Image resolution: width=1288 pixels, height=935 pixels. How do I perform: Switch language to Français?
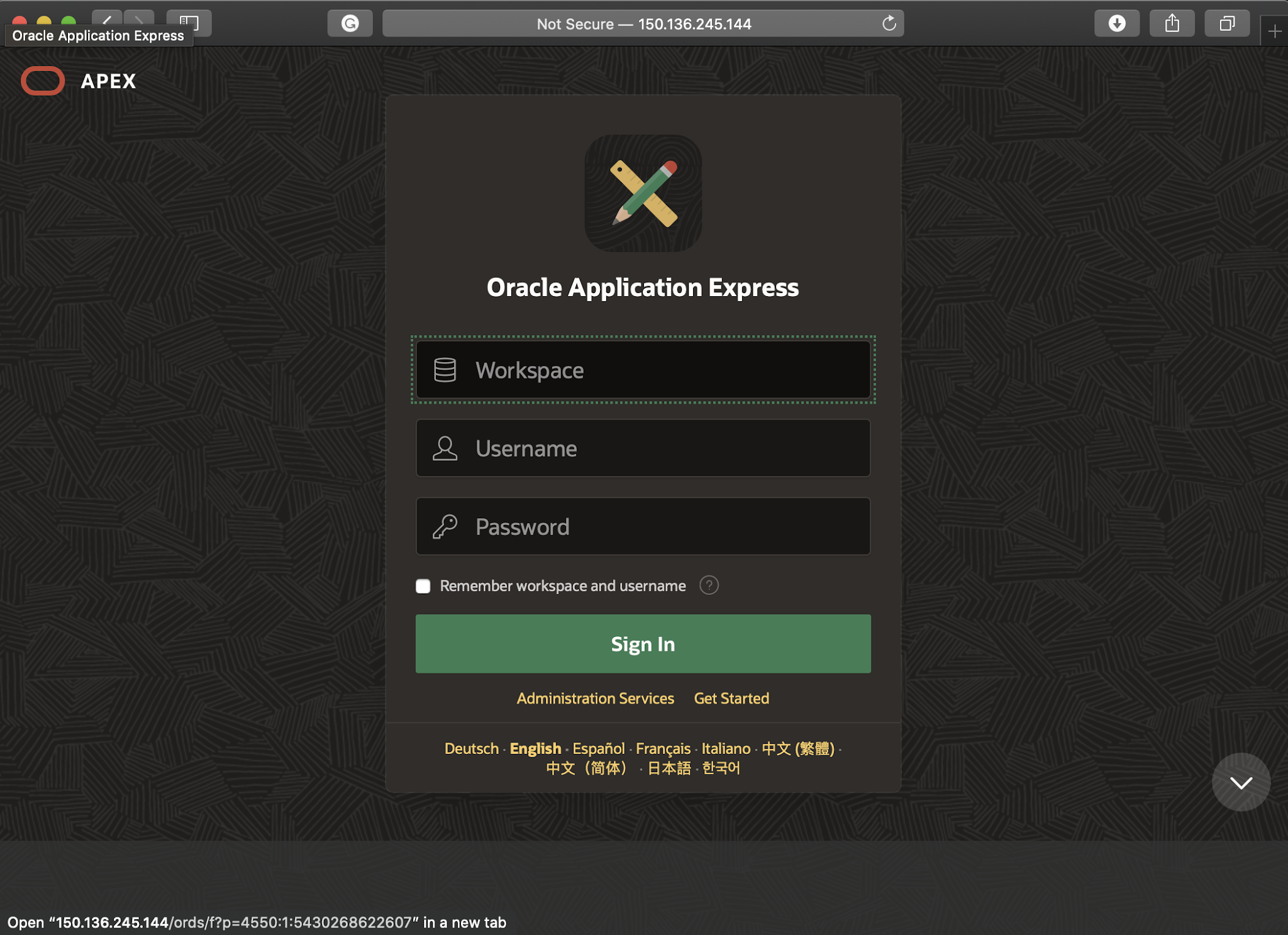click(x=663, y=748)
